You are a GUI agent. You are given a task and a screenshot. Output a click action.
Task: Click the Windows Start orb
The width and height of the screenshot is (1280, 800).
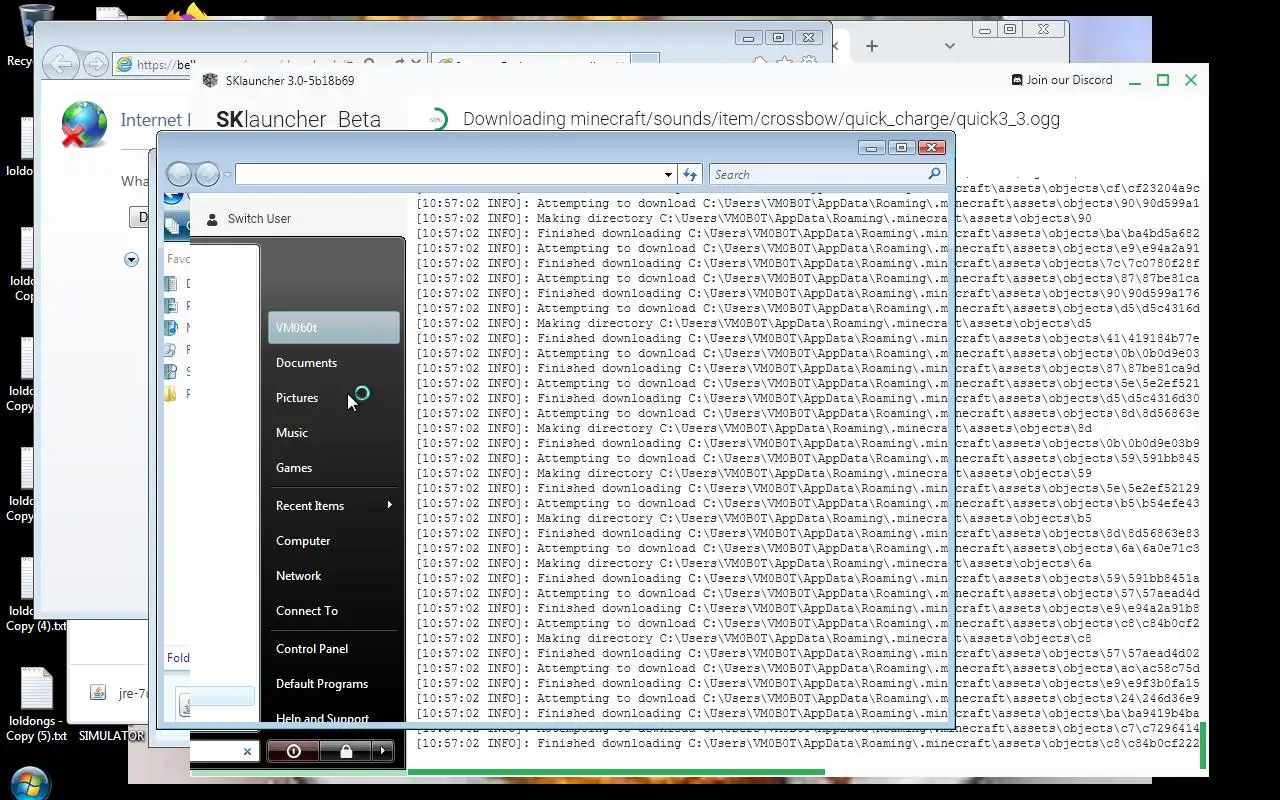click(29, 782)
